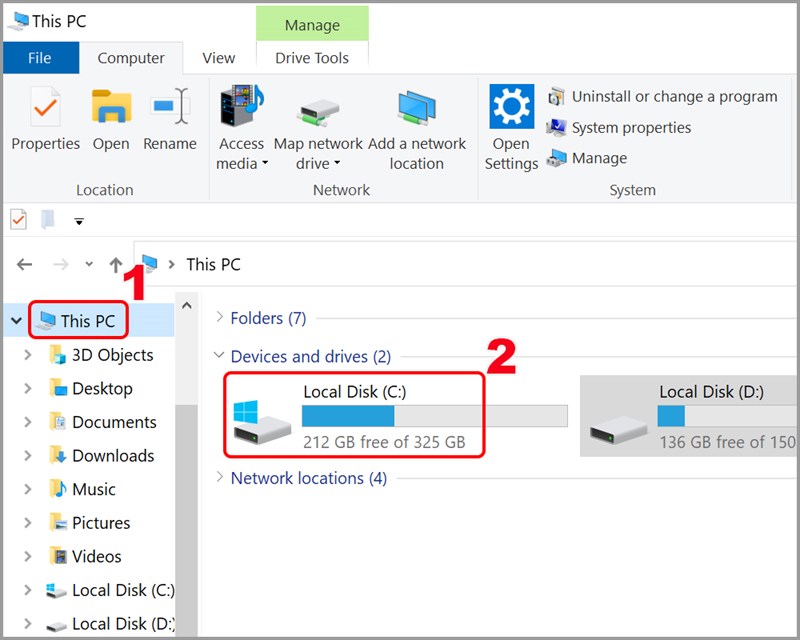The width and height of the screenshot is (800, 640).
Task: Collapse the Devices and drives (2) group
Action: coord(219,355)
